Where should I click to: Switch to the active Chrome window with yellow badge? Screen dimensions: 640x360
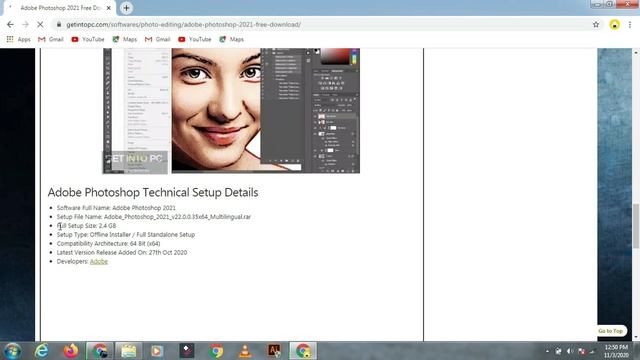(303, 351)
